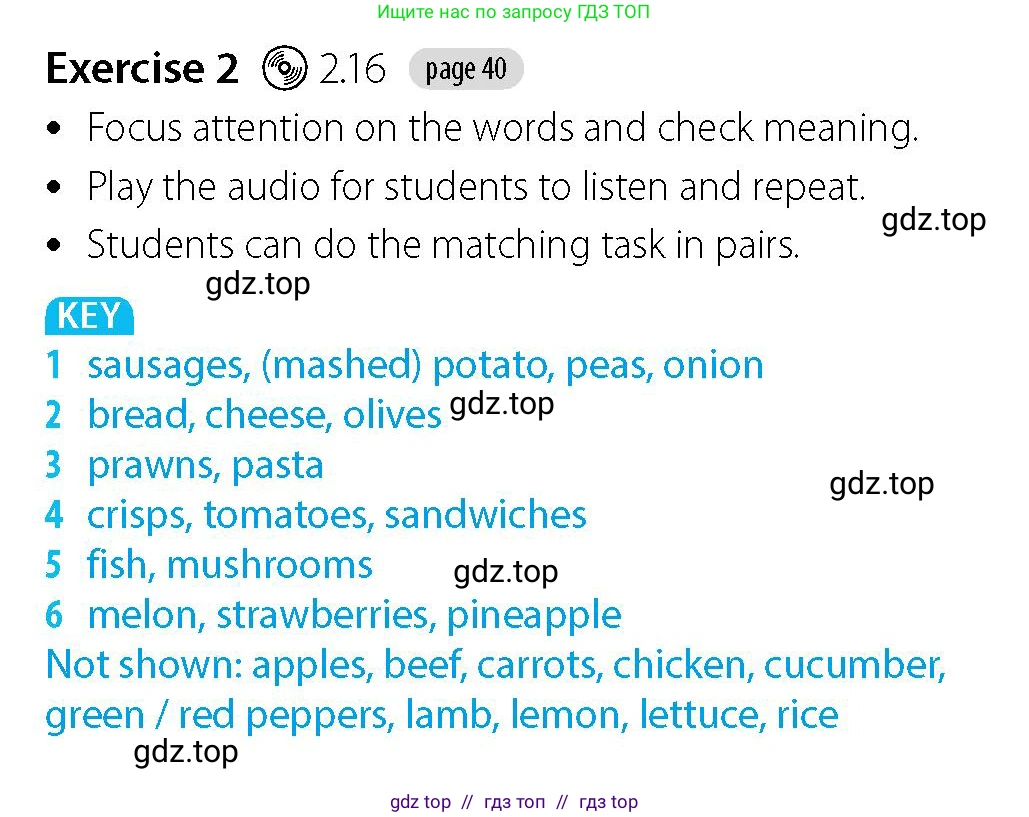Select answer line 2 bread, cheese, olives
The height and width of the screenshot is (817, 1029).
tap(243, 415)
